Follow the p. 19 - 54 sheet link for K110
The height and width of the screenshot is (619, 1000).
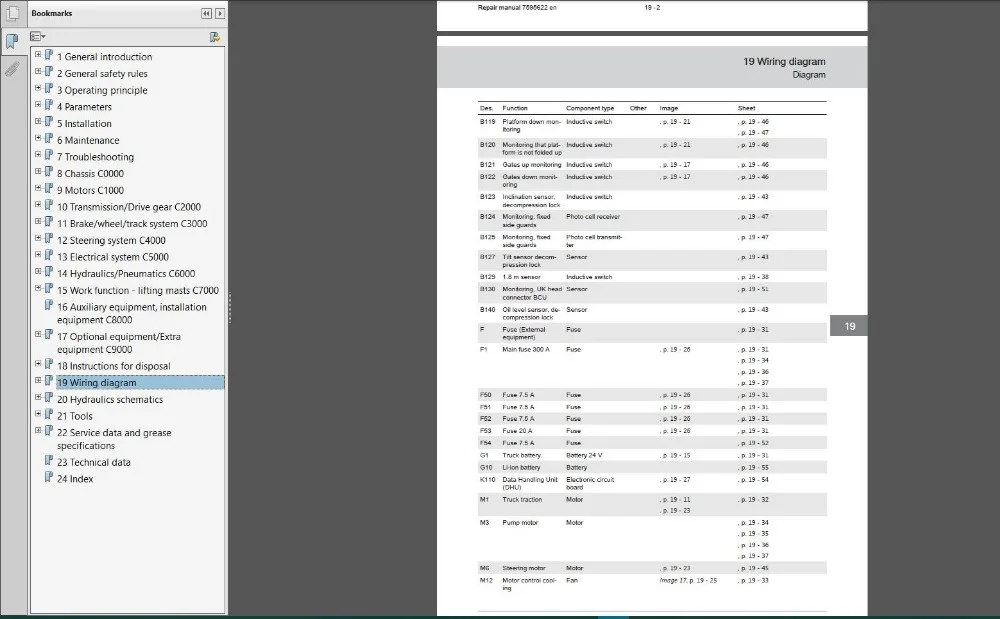click(x=754, y=480)
